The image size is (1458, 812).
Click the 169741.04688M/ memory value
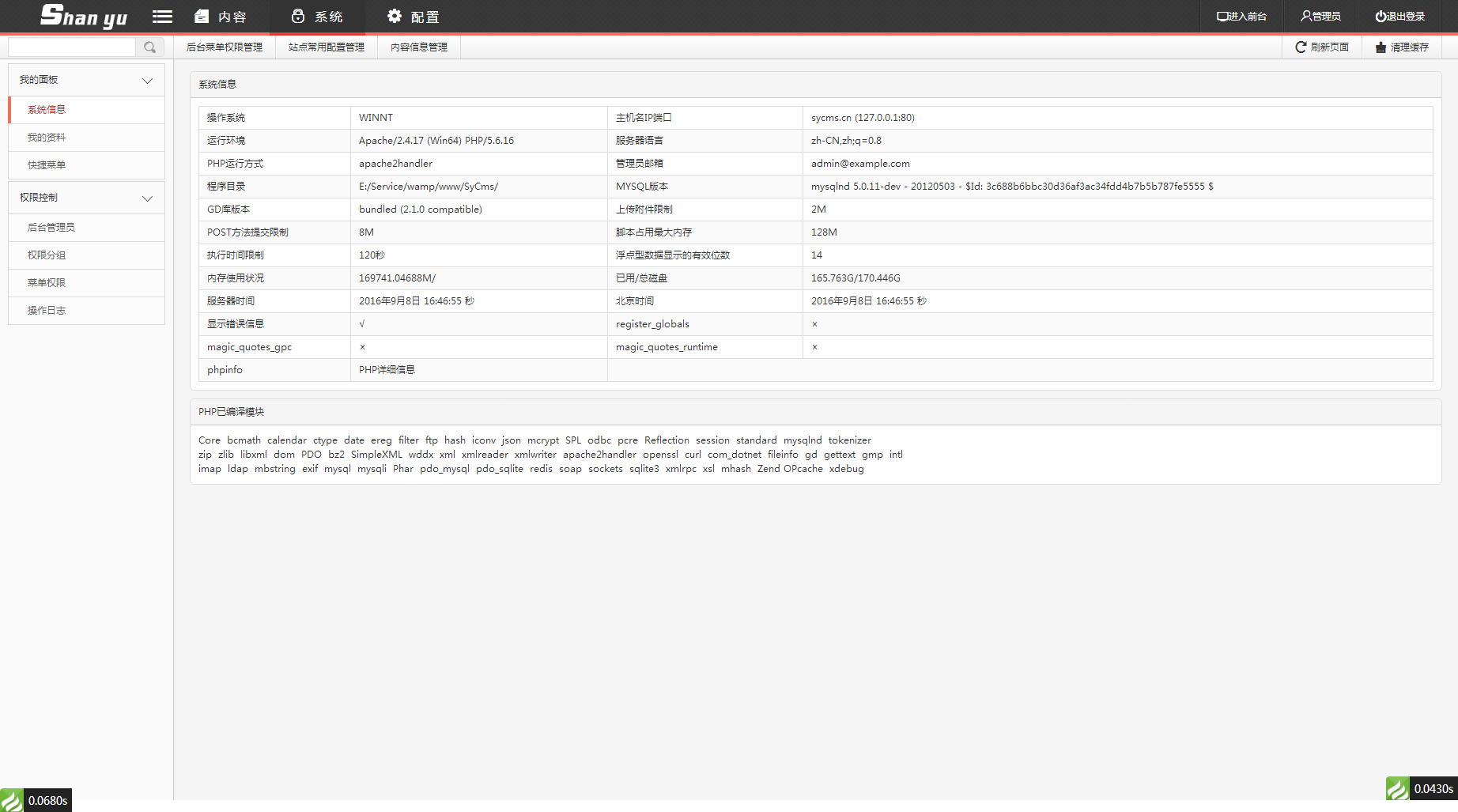[x=397, y=278]
